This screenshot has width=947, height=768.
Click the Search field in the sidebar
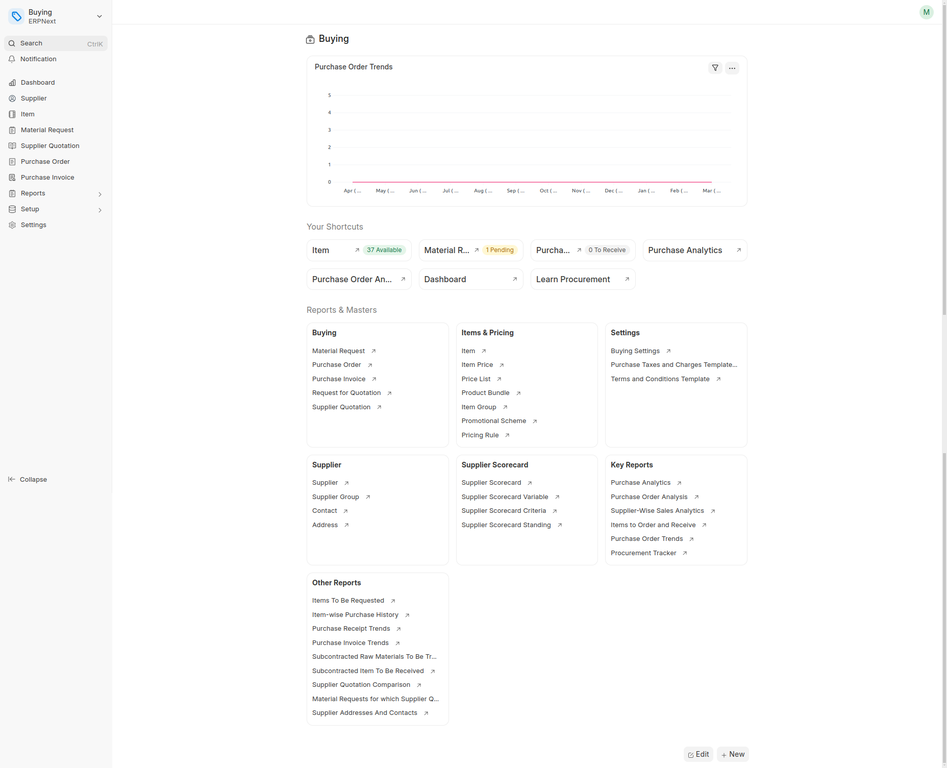click(x=55, y=43)
